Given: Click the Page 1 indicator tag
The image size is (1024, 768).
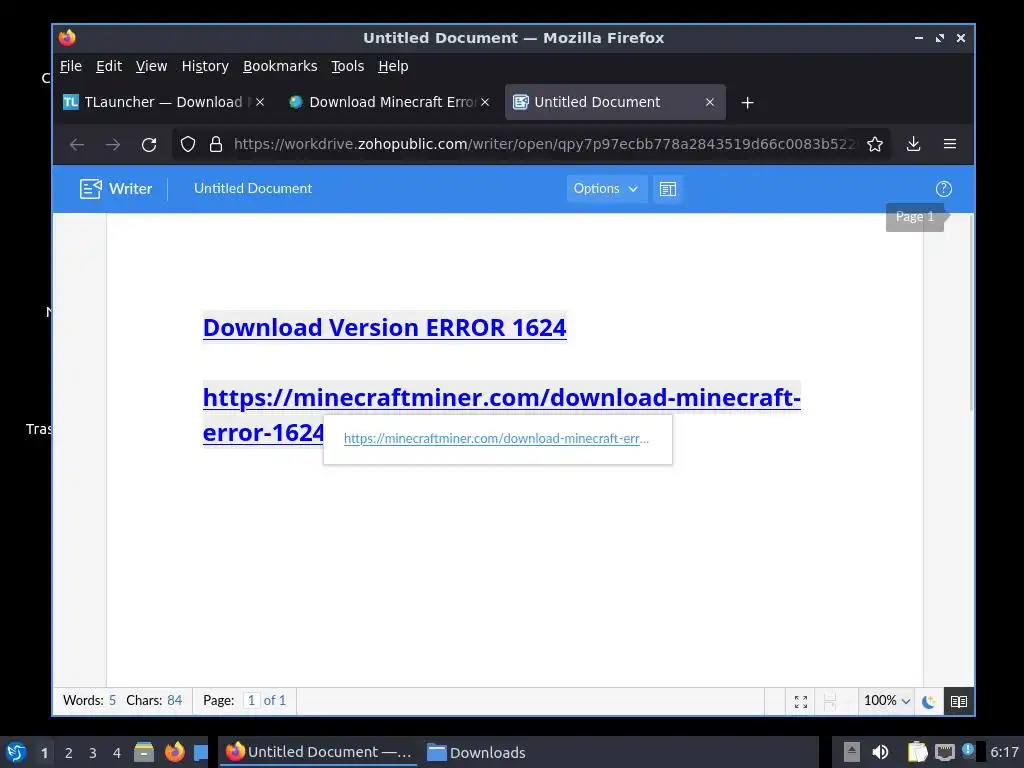Looking at the screenshot, I should coord(915,217).
